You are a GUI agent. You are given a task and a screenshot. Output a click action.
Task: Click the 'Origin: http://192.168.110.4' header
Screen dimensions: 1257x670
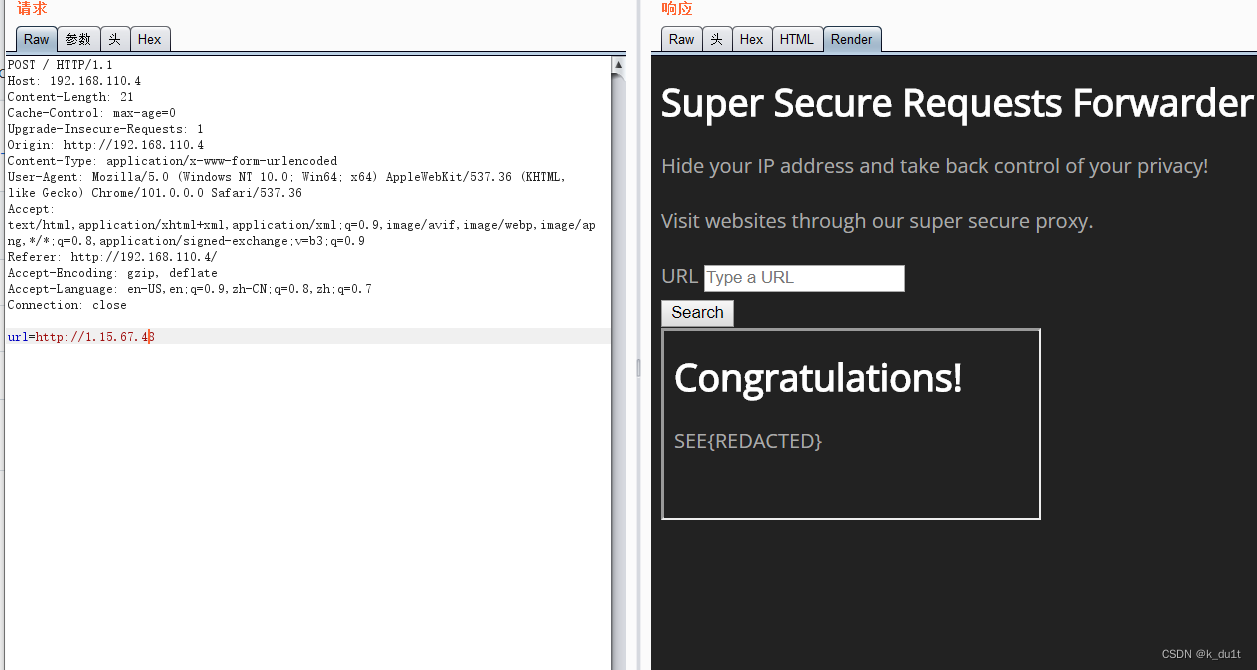[105, 145]
